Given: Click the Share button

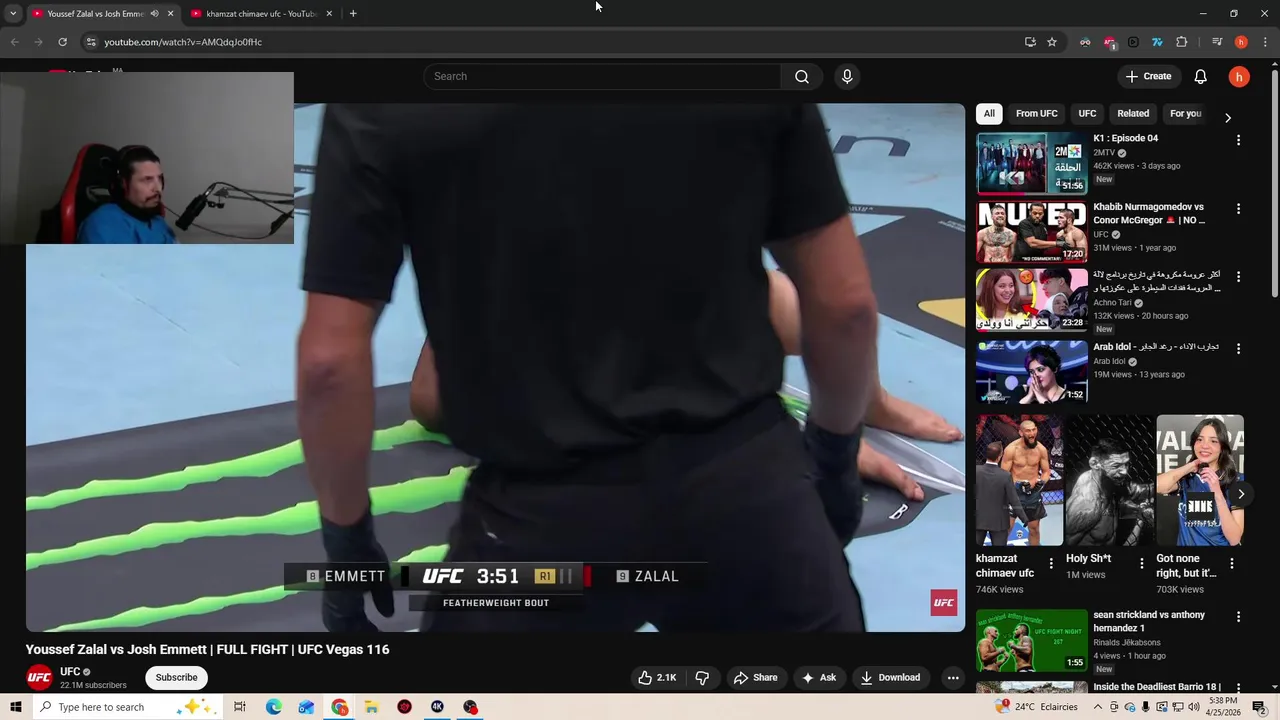Looking at the screenshot, I should pyautogui.click(x=755, y=678).
